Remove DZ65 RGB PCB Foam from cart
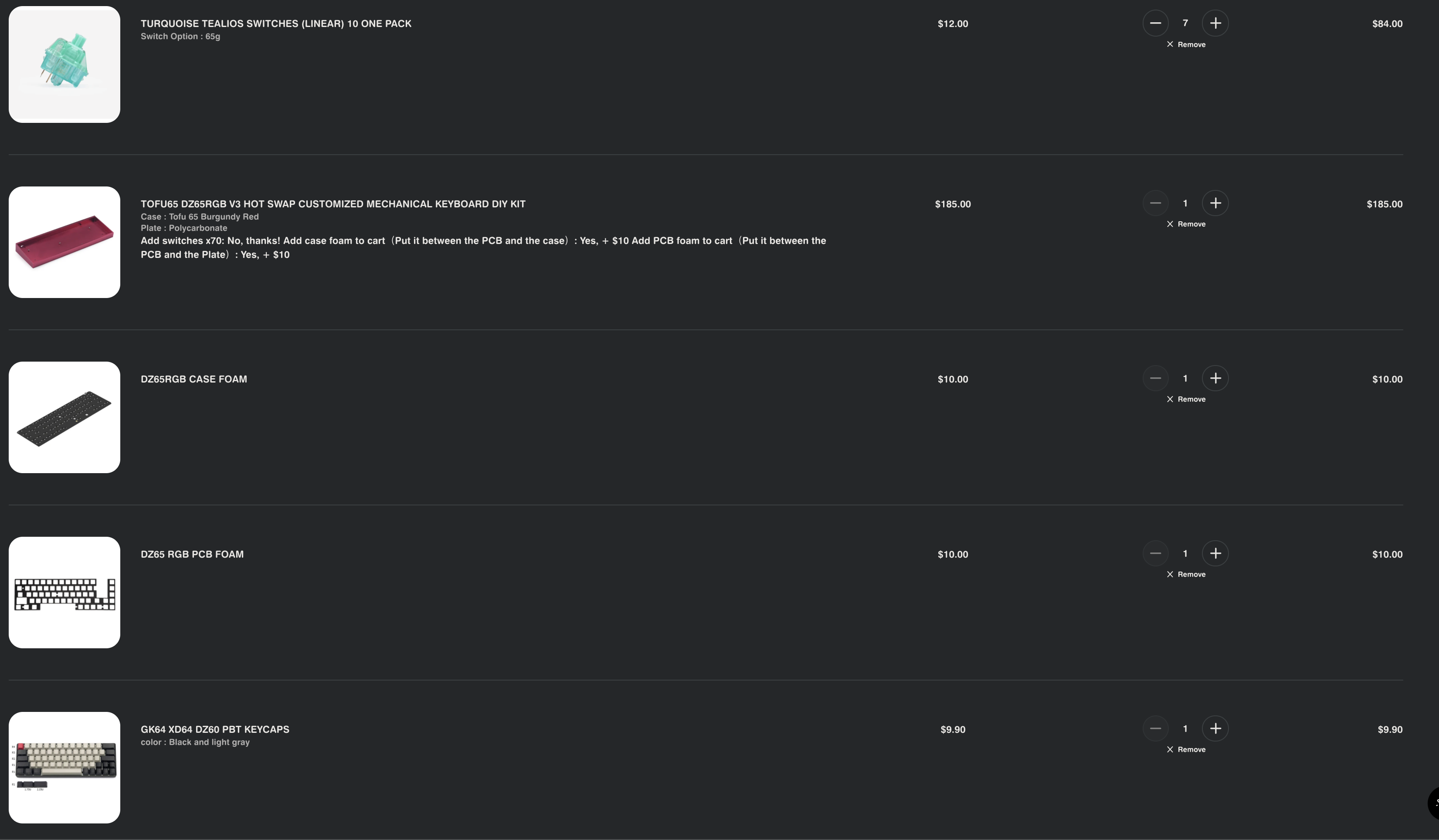Image resolution: width=1439 pixels, height=840 pixels. click(x=1186, y=575)
